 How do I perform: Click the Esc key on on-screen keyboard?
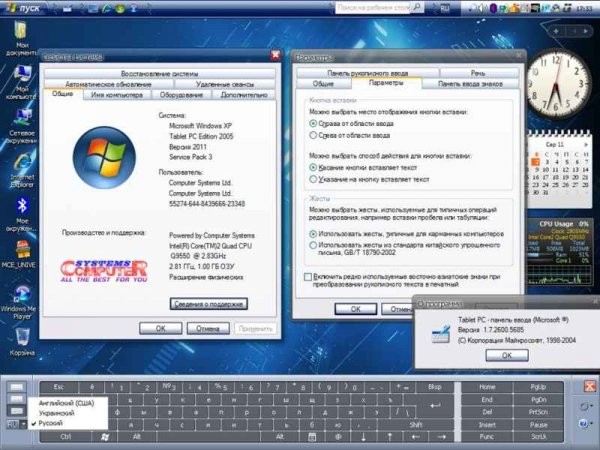pyautogui.click(x=59, y=387)
